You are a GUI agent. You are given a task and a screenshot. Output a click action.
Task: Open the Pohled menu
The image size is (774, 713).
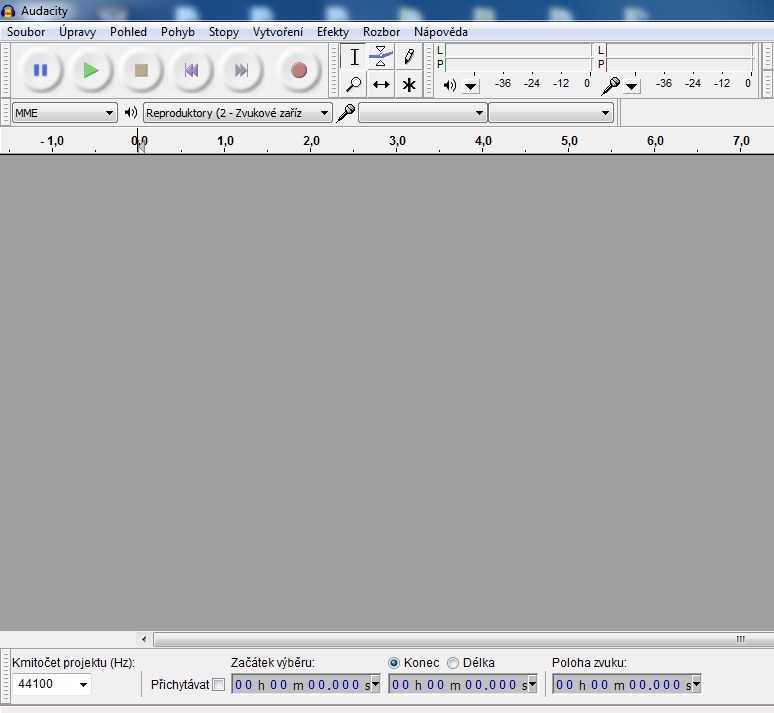pos(128,32)
